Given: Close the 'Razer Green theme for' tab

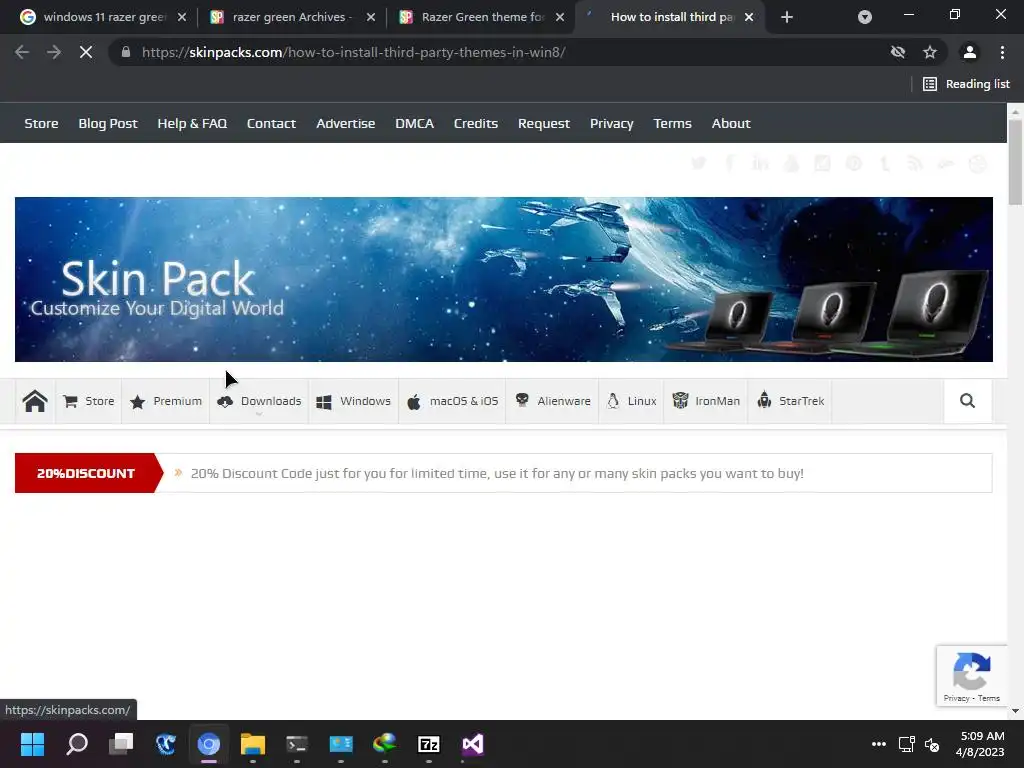Looking at the screenshot, I should click(560, 17).
